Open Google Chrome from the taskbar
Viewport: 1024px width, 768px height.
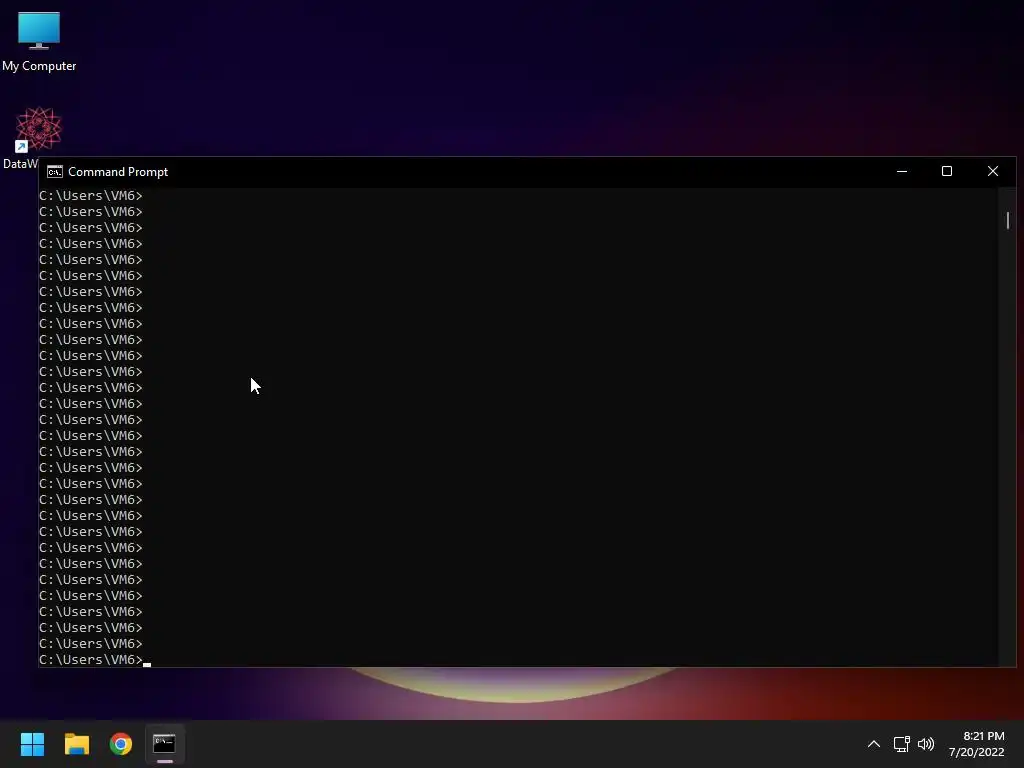point(121,744)
